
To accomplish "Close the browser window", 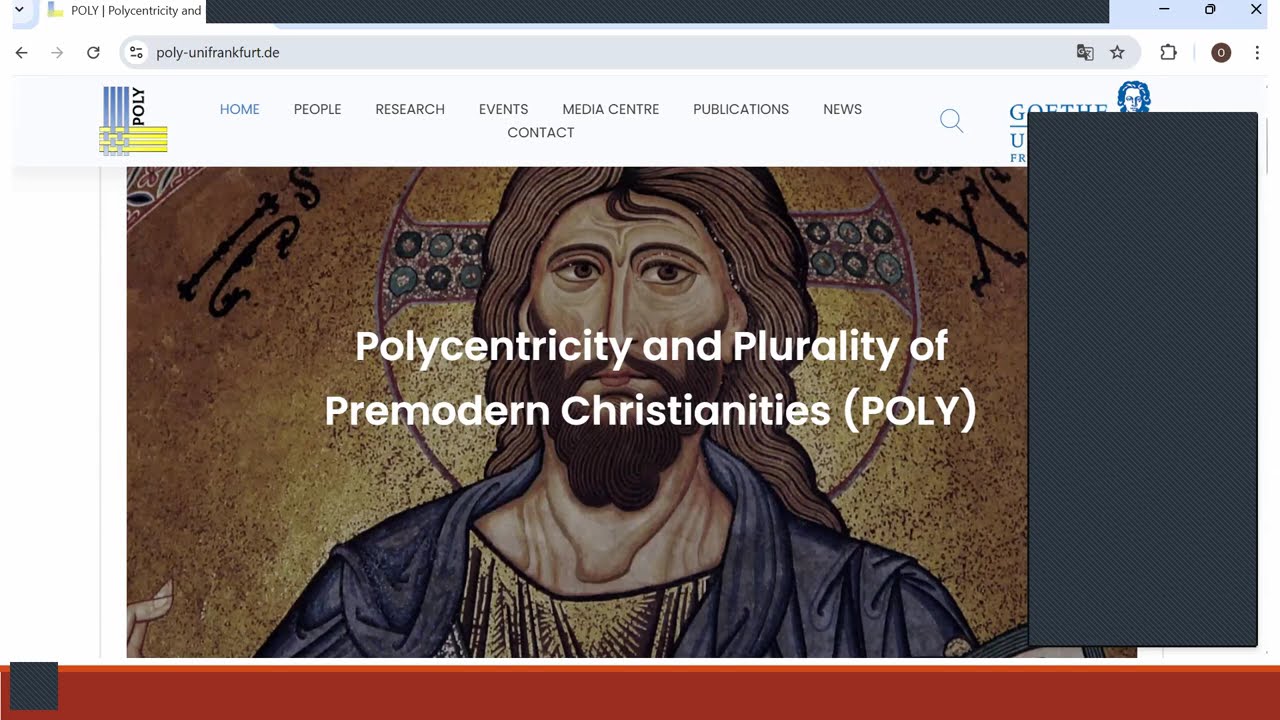I will point(1256,10).
